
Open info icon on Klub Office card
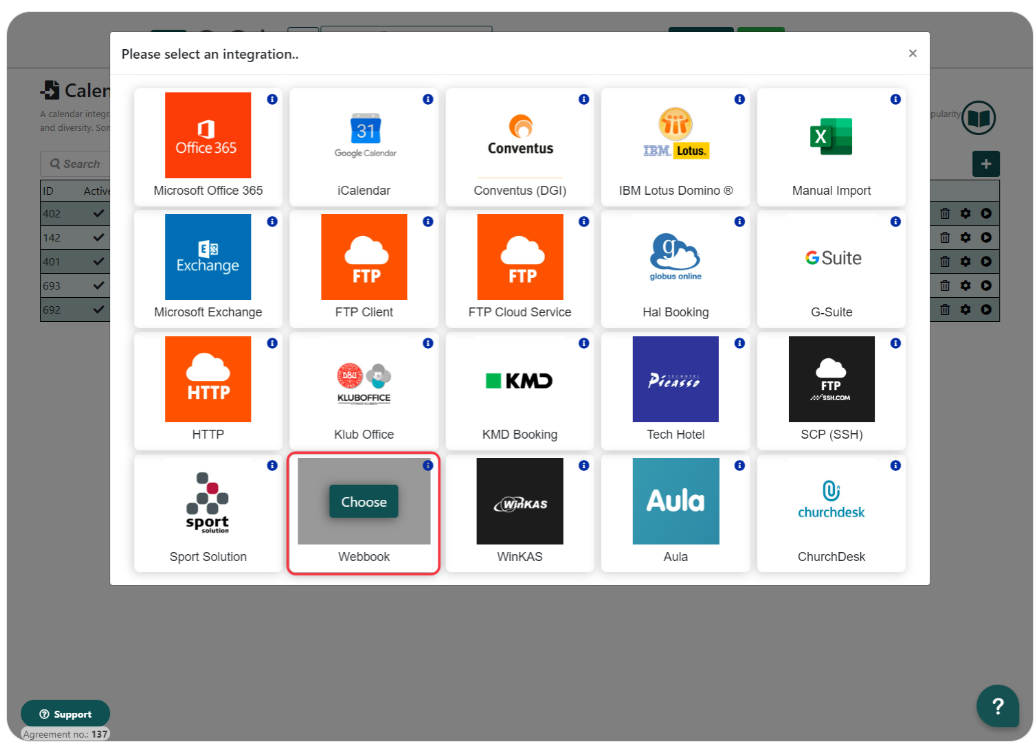pos(428,343)
